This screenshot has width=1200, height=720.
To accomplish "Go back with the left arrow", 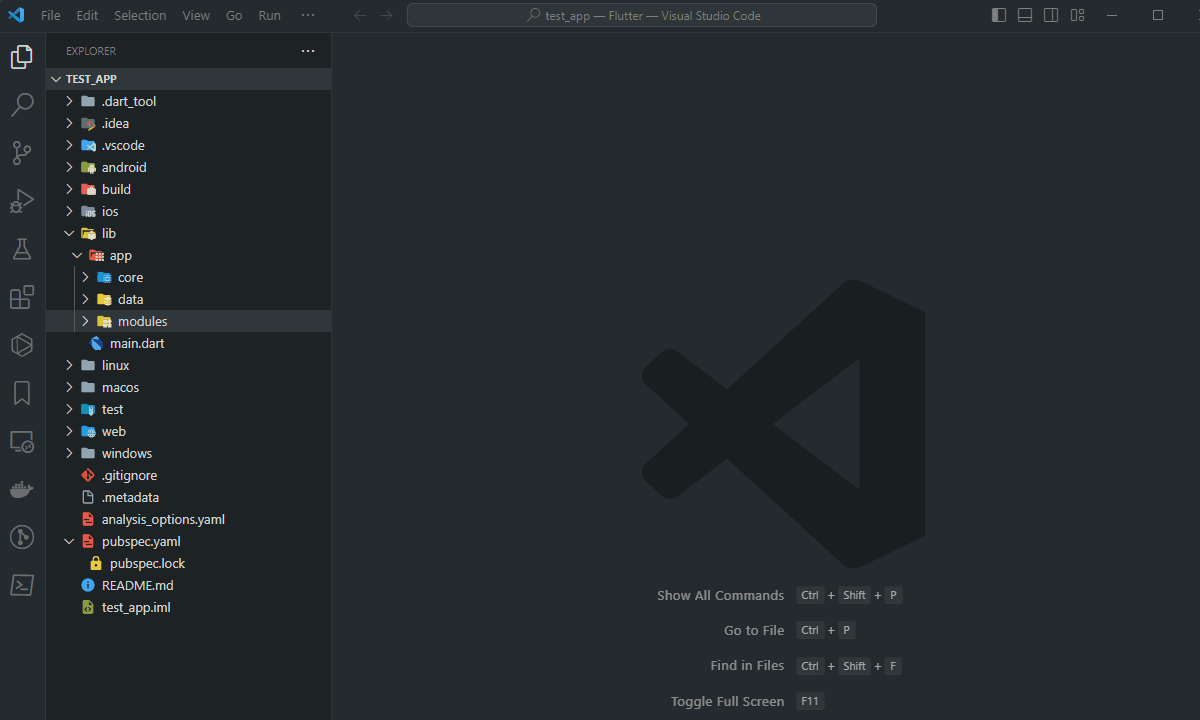I will point(360,15).
